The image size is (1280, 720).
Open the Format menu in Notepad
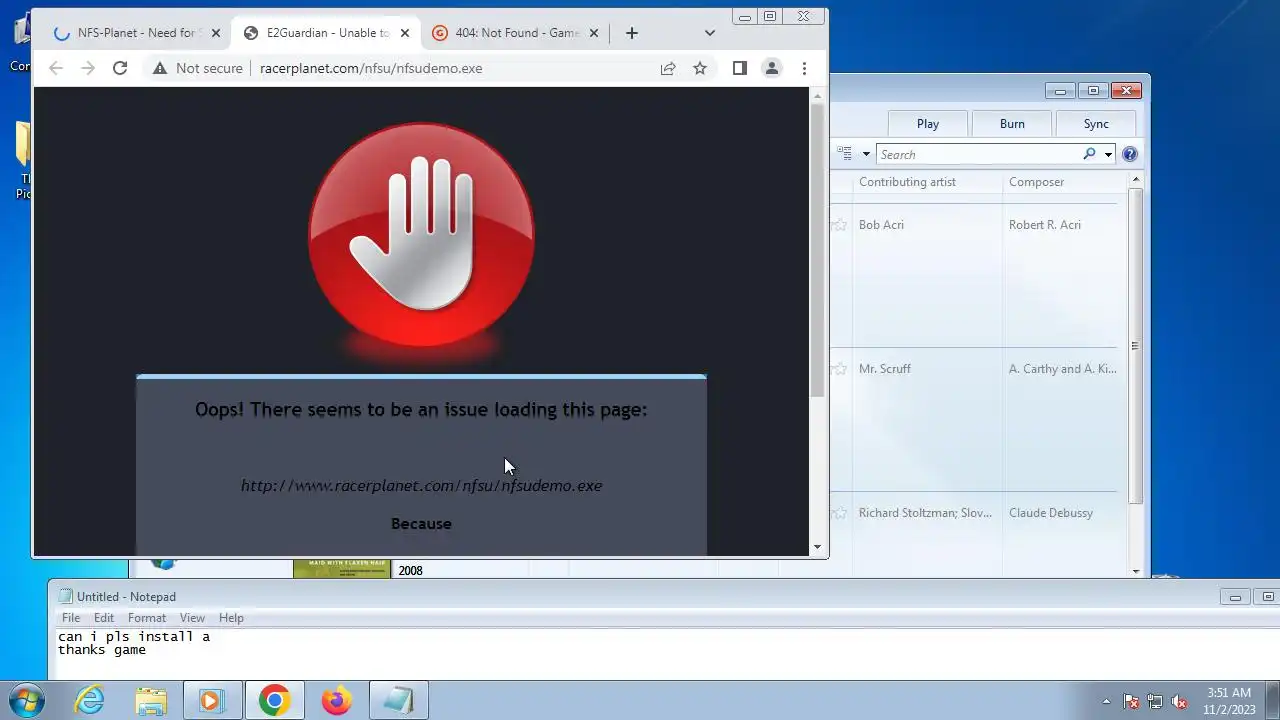click(147, 618)
